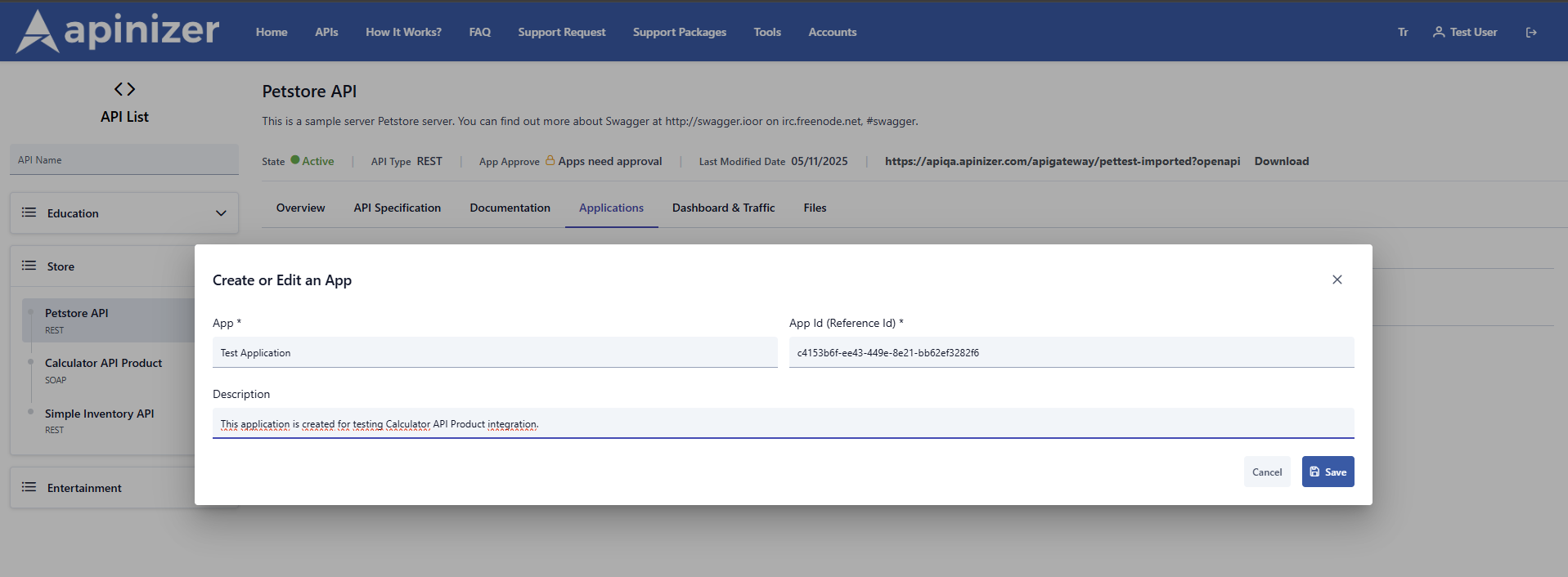Screen dimensions: 1568x577
Task: Open the API Specification tab
Action: (397, 208)
